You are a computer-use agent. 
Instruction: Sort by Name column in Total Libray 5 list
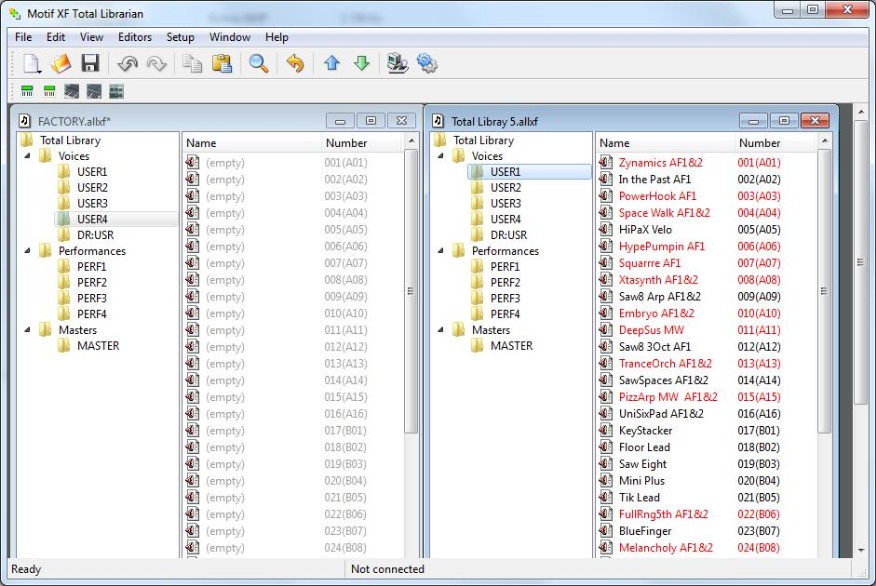tap(666, 143)
